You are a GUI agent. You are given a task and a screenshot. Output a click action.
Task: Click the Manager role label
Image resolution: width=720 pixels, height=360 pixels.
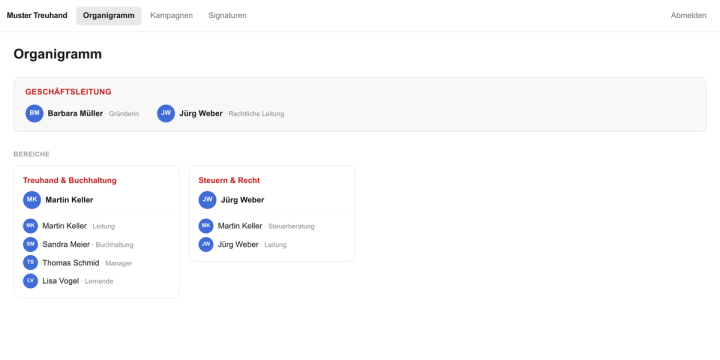click(x=118, y=263)
